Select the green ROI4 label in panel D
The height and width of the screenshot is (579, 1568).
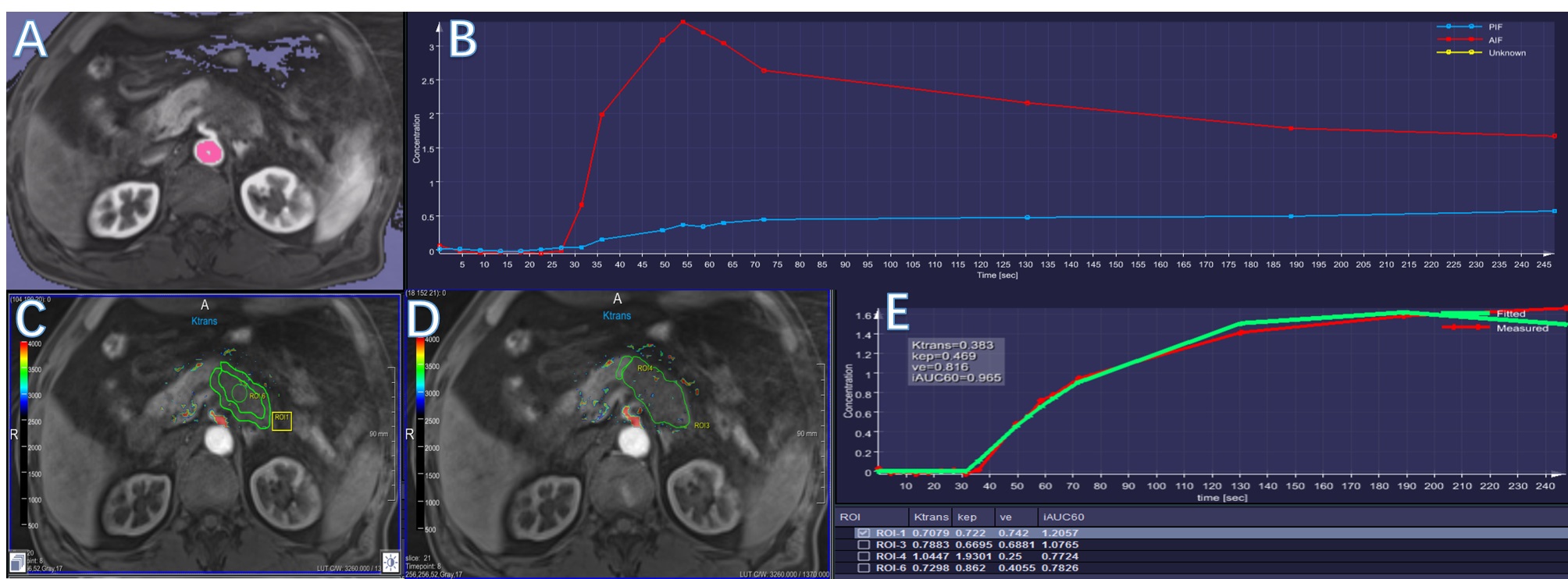pos(644,368)
